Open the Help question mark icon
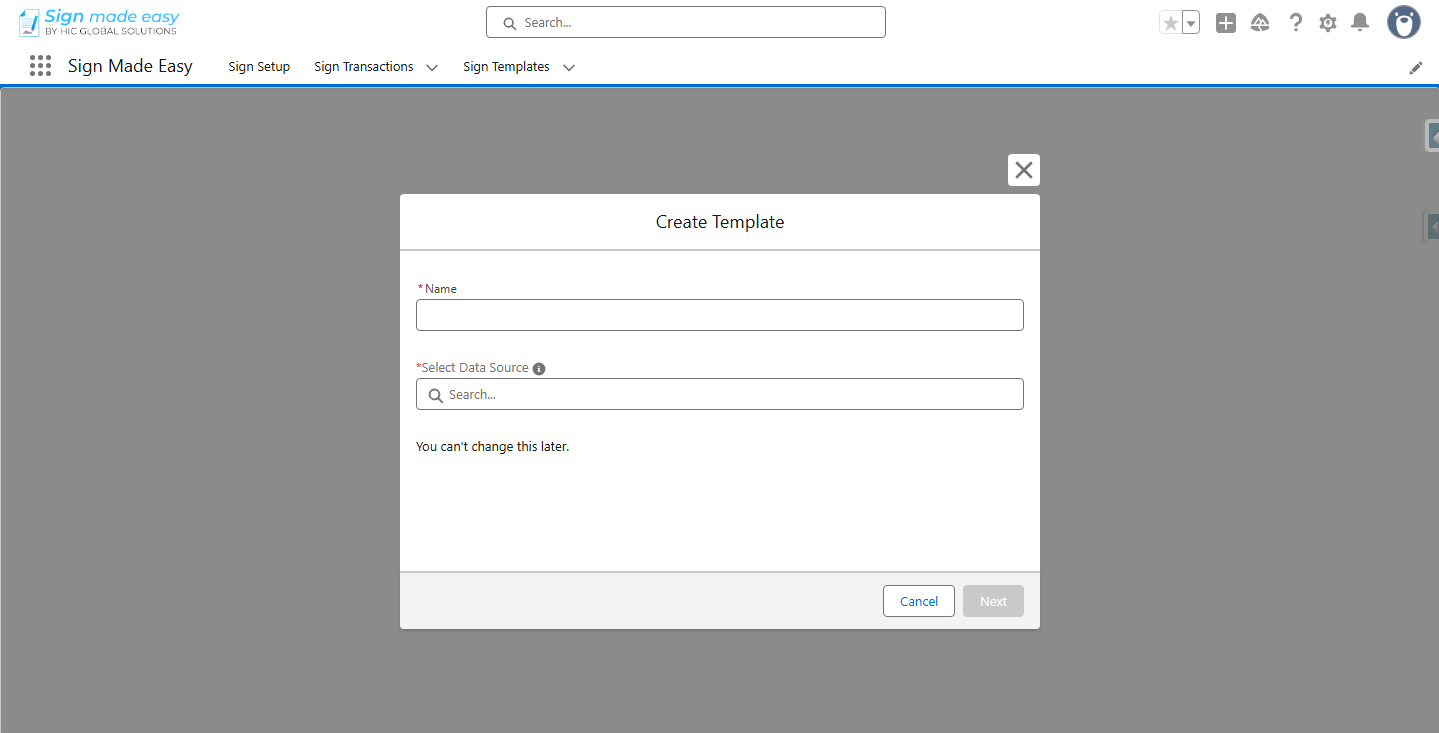Screen dimensions: 1439x733 coord(1295,23)
